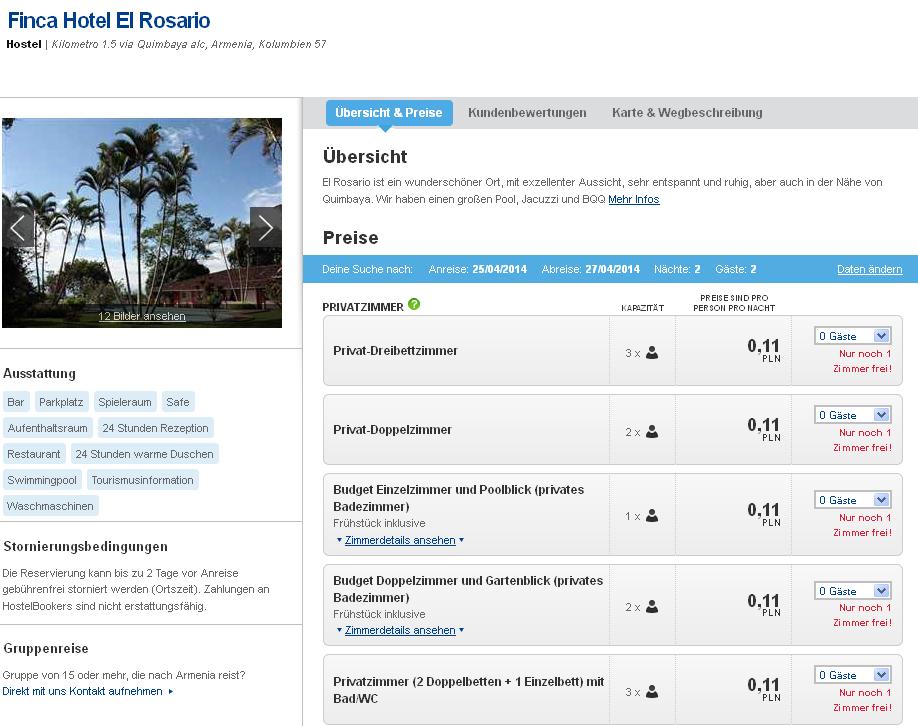Screen dimensions: 918x726
Task: Select the Swimmingpool amenity tag
Action: (x=42, y=480)
